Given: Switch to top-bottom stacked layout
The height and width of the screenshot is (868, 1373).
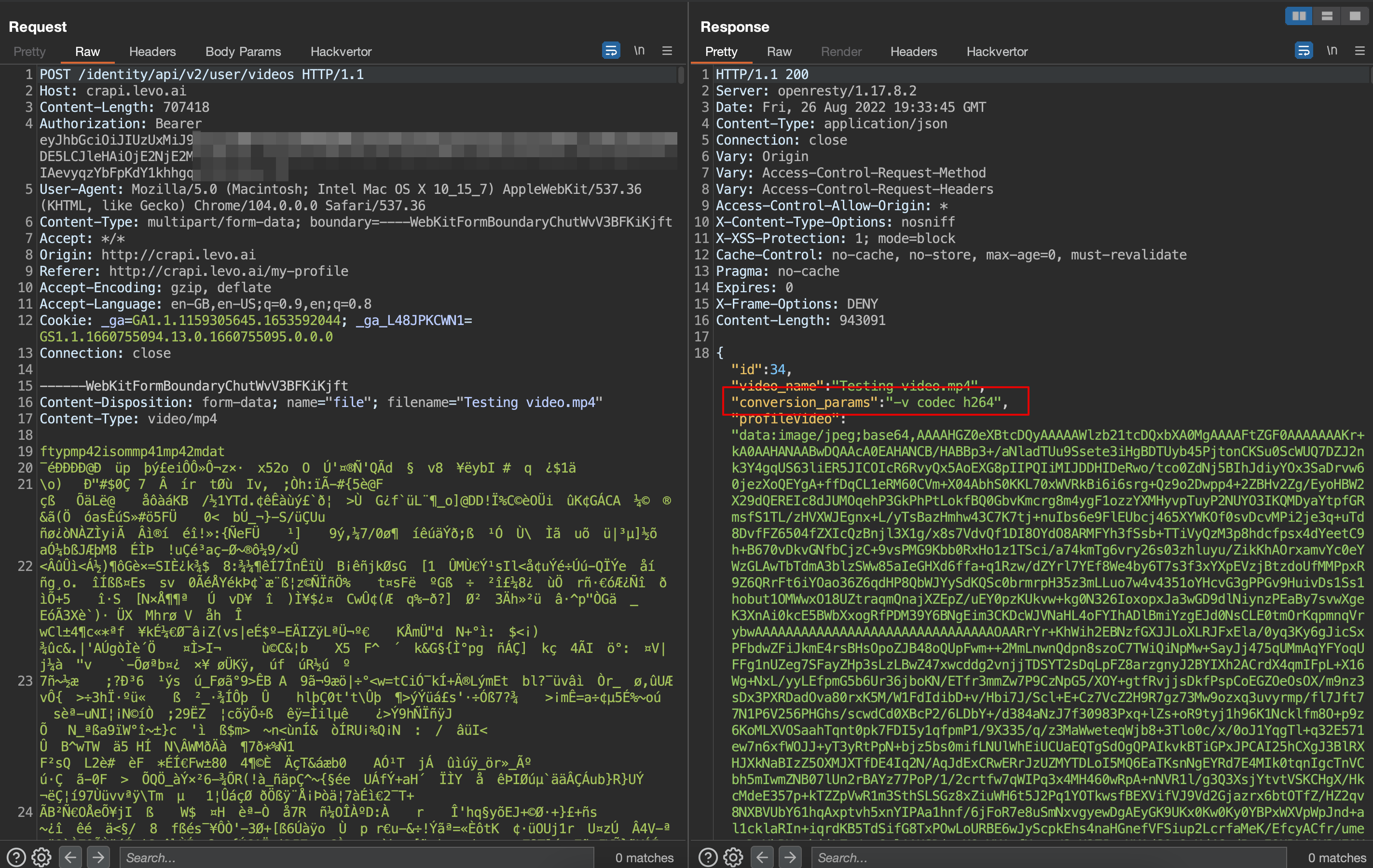Looking at the screenshot, I should click(1327, 16).
